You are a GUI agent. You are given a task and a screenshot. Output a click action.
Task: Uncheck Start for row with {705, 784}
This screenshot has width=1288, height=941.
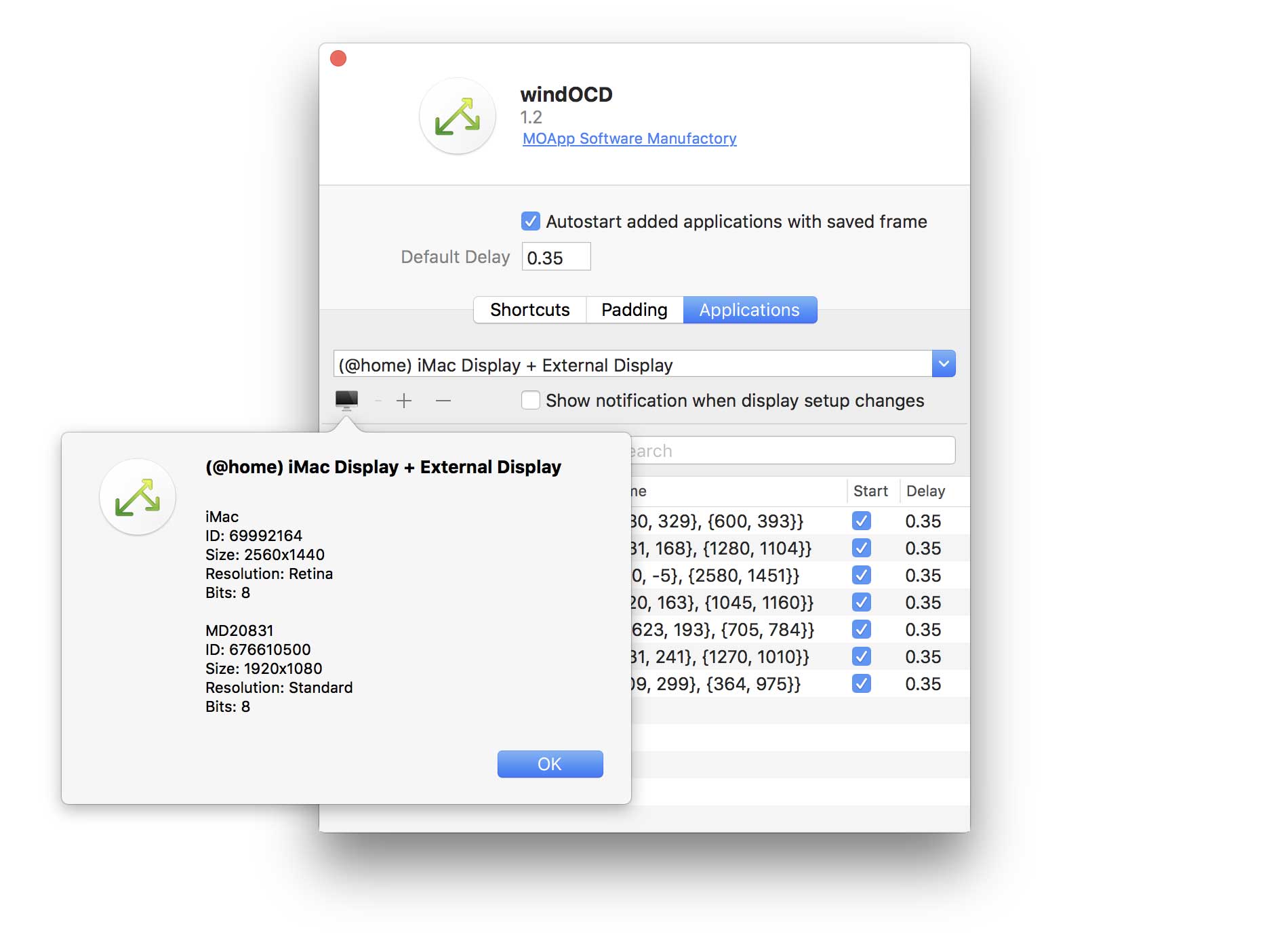click(x=862, y=629)
